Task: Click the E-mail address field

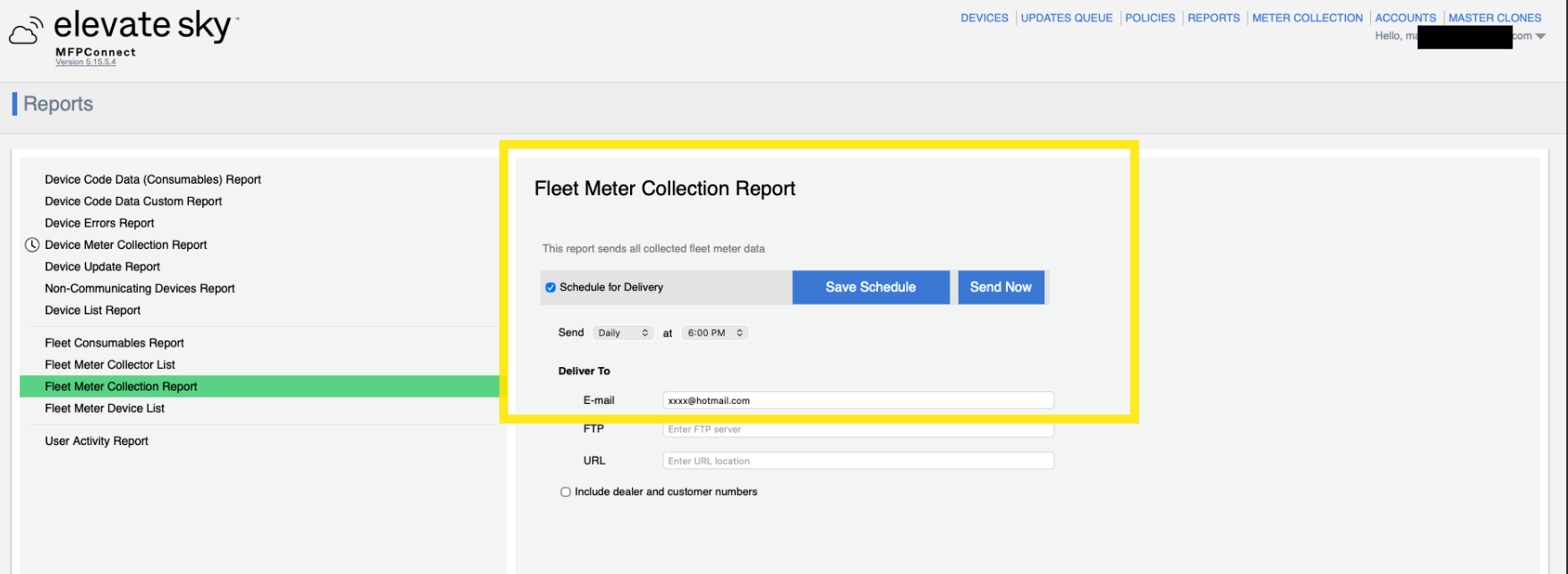Action: (858, 400)
